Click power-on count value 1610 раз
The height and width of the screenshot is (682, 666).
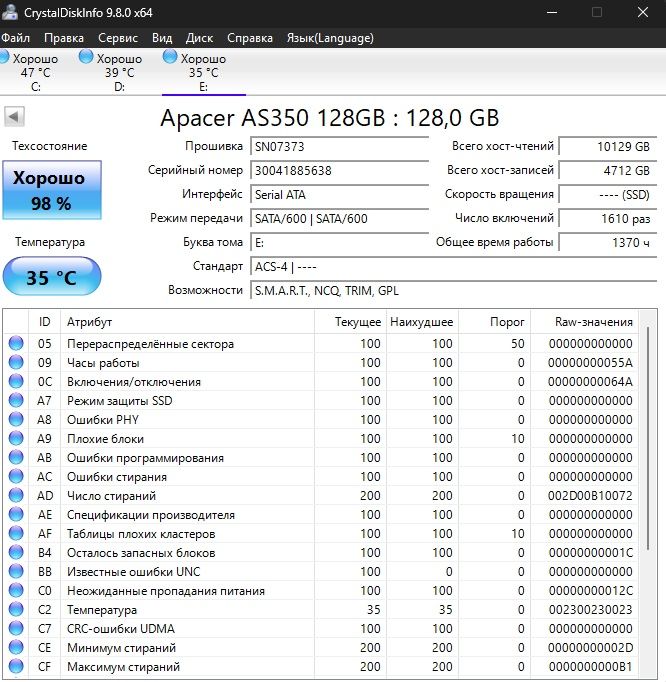click(x=607, y=218)
